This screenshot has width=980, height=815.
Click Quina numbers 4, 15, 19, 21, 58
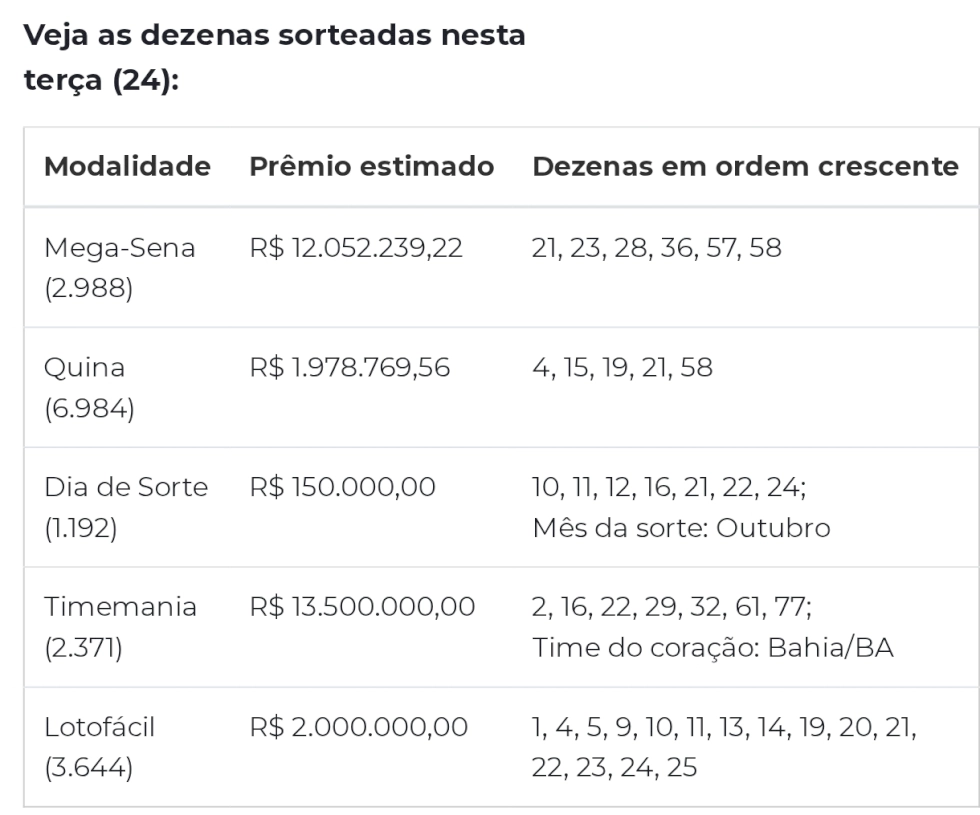623,368
